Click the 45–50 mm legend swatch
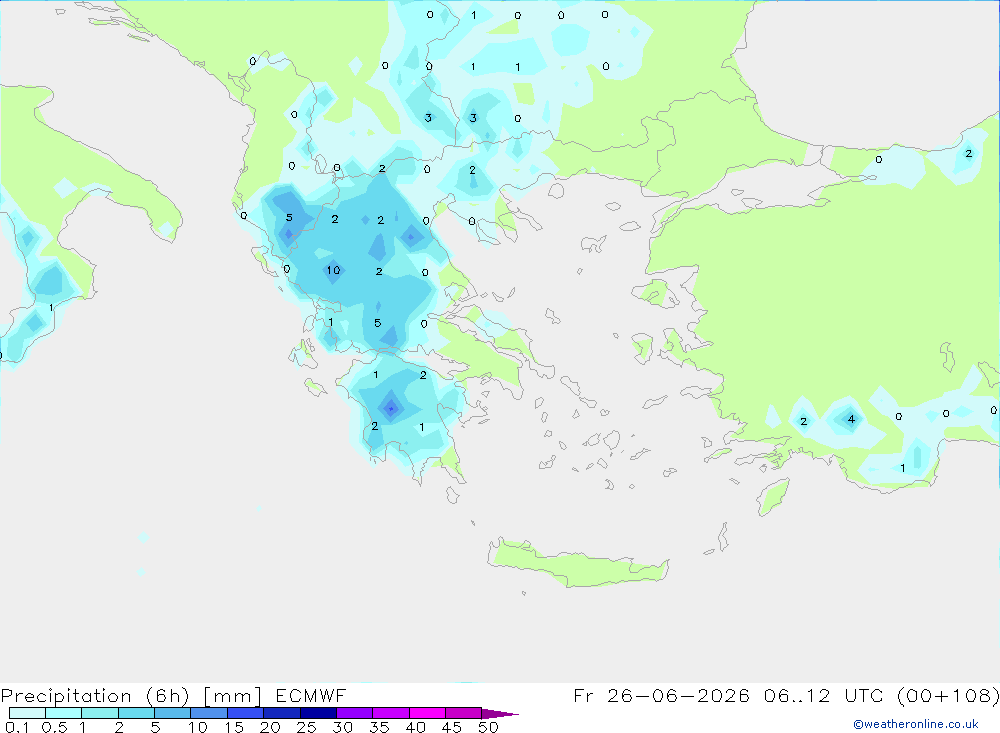Image resolution: width=1000 pixels, height=733 pixels. pyautogui.click(x=464, y=713)
